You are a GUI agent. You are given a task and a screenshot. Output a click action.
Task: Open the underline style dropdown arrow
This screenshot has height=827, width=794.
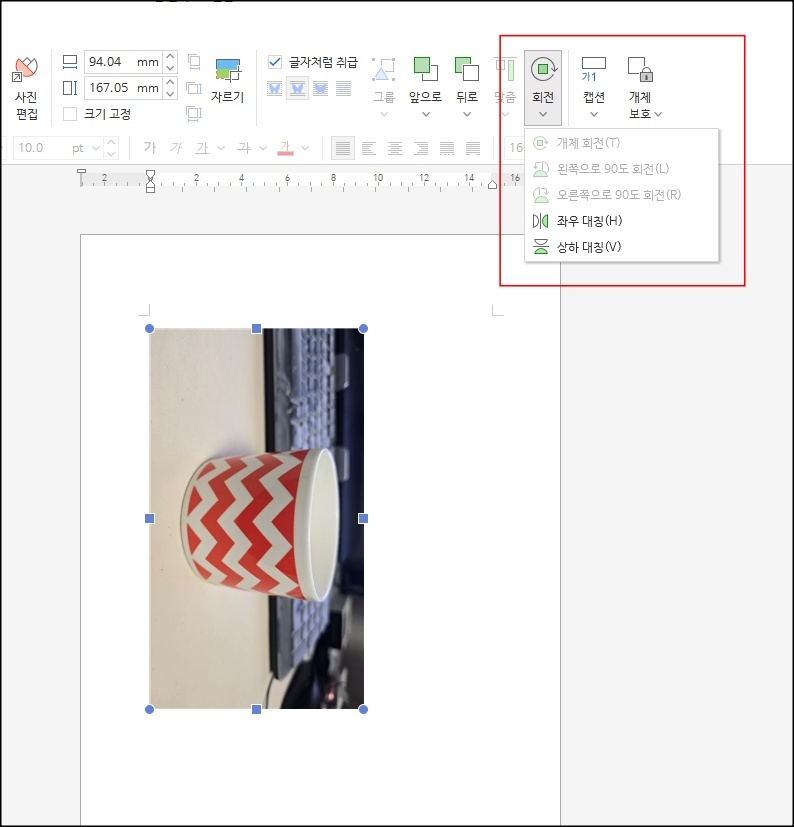point(221,148)
